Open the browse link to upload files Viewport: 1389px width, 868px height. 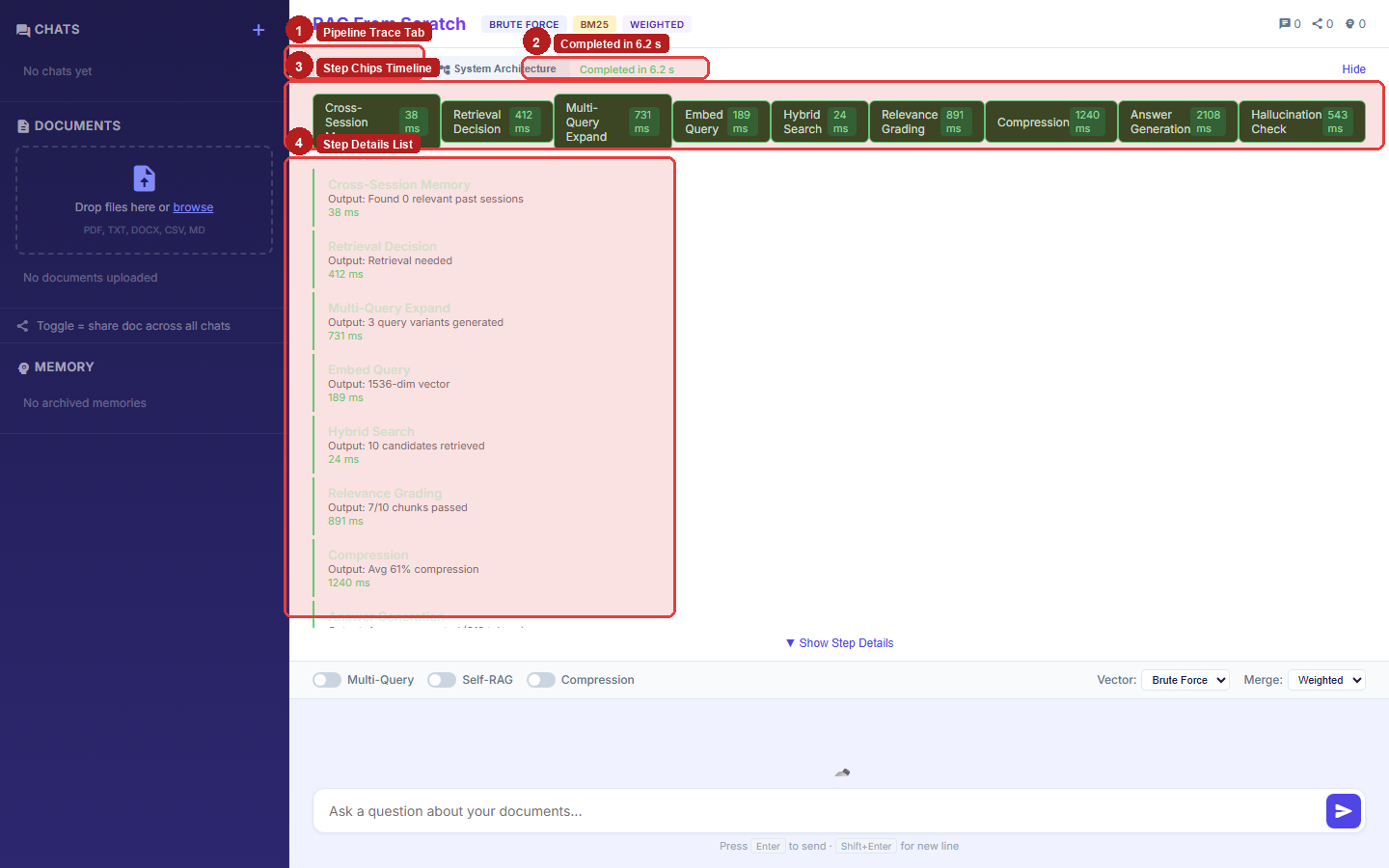[x=193, y=207]
